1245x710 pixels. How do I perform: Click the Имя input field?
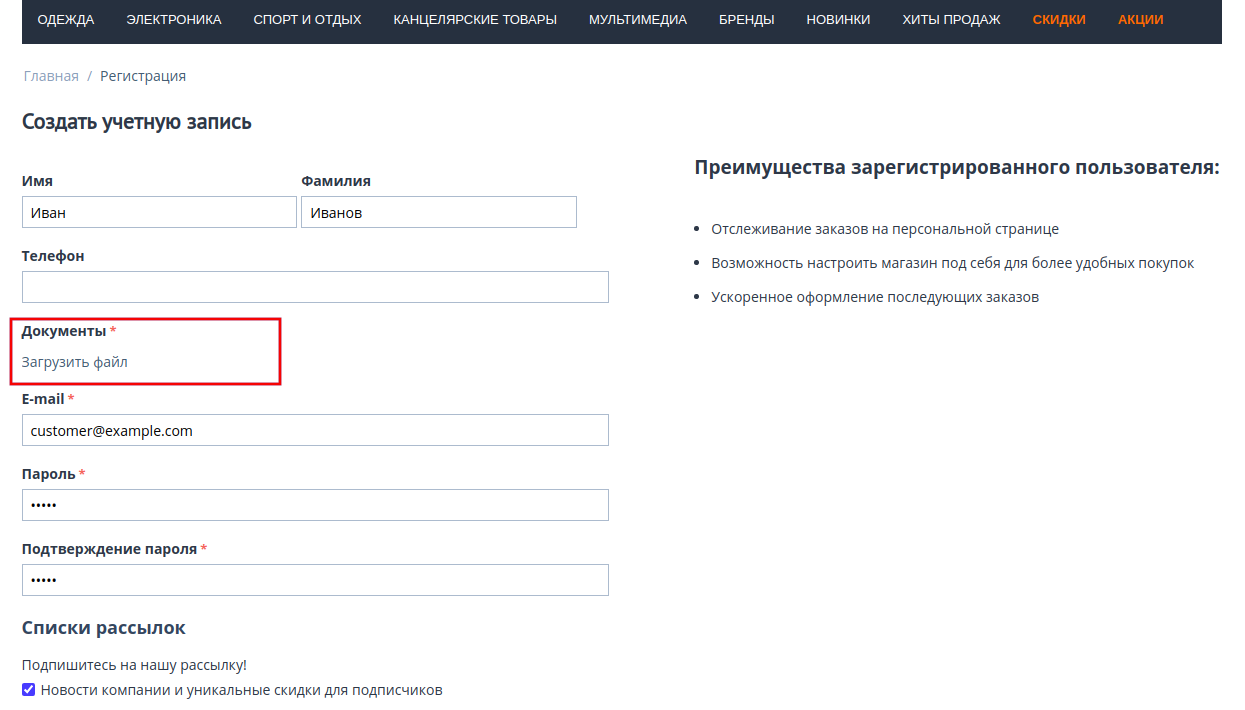click(159, 212)
